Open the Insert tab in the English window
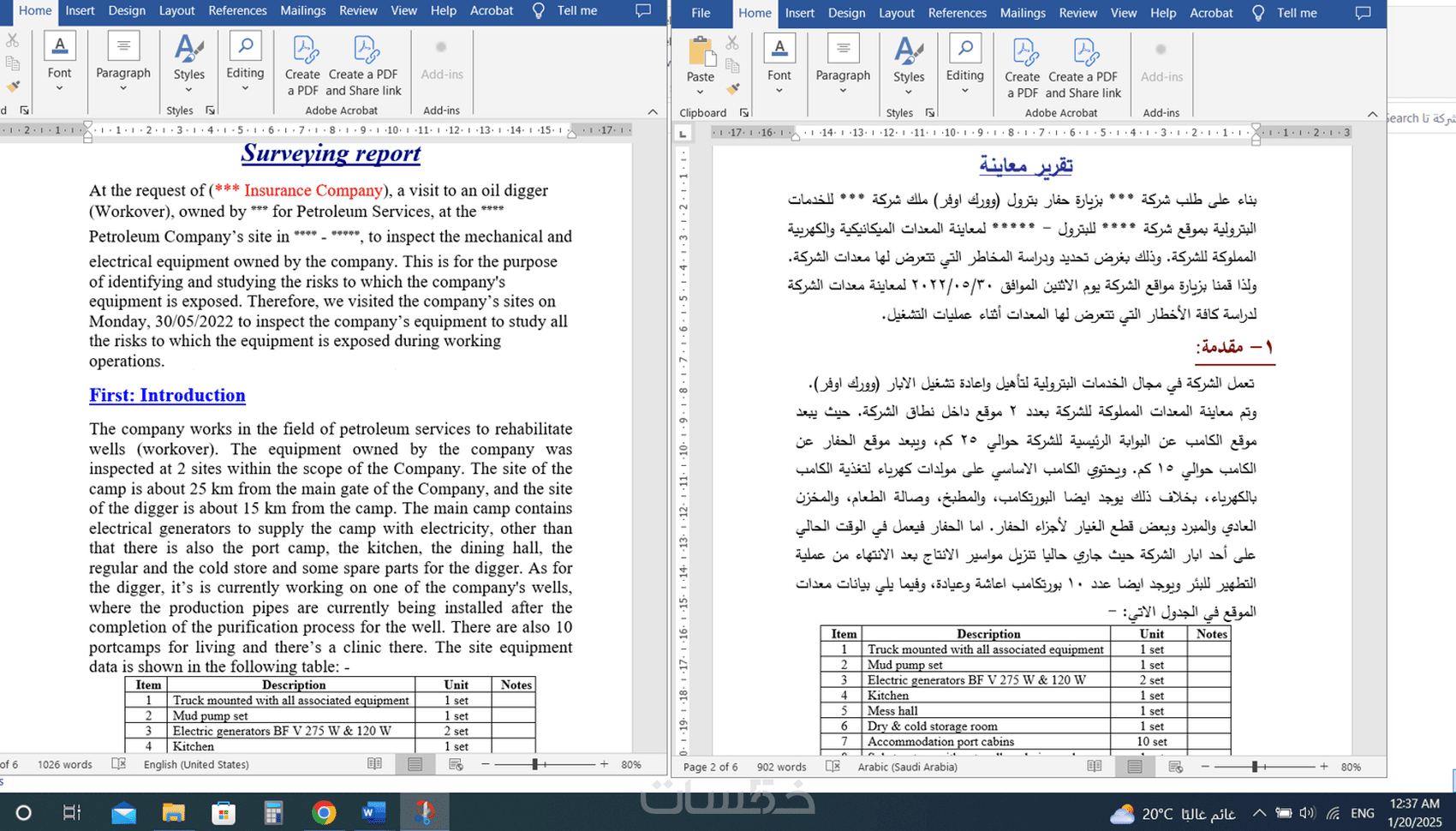1456x831 pixels. 81,10
